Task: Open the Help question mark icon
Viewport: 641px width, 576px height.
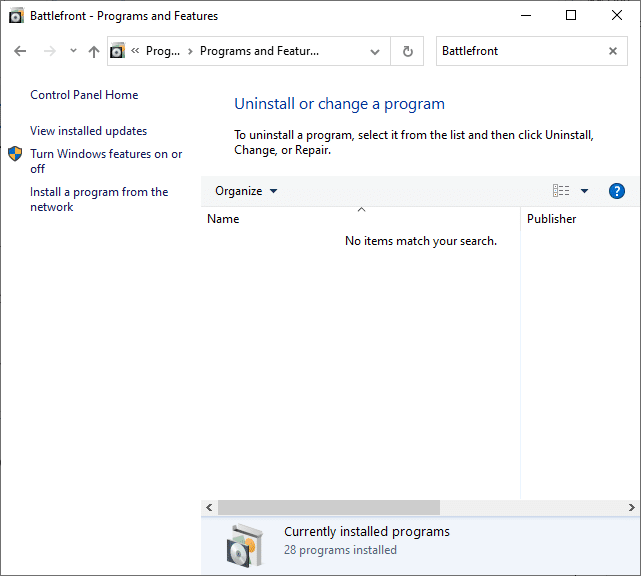Action: (616, 191)
